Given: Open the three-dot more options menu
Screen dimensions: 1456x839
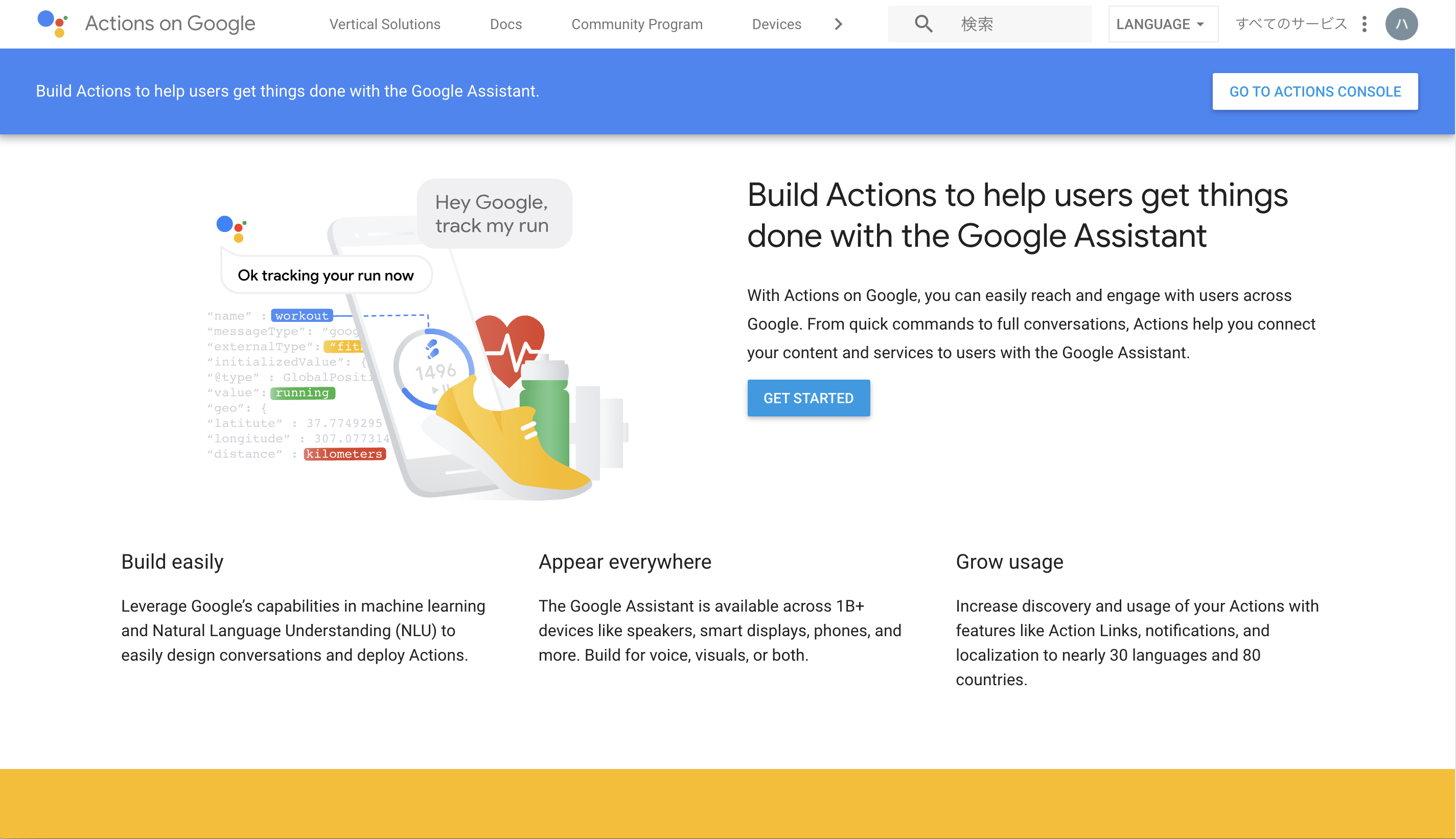Looking at the screenshot, I should click(1364, 24).
